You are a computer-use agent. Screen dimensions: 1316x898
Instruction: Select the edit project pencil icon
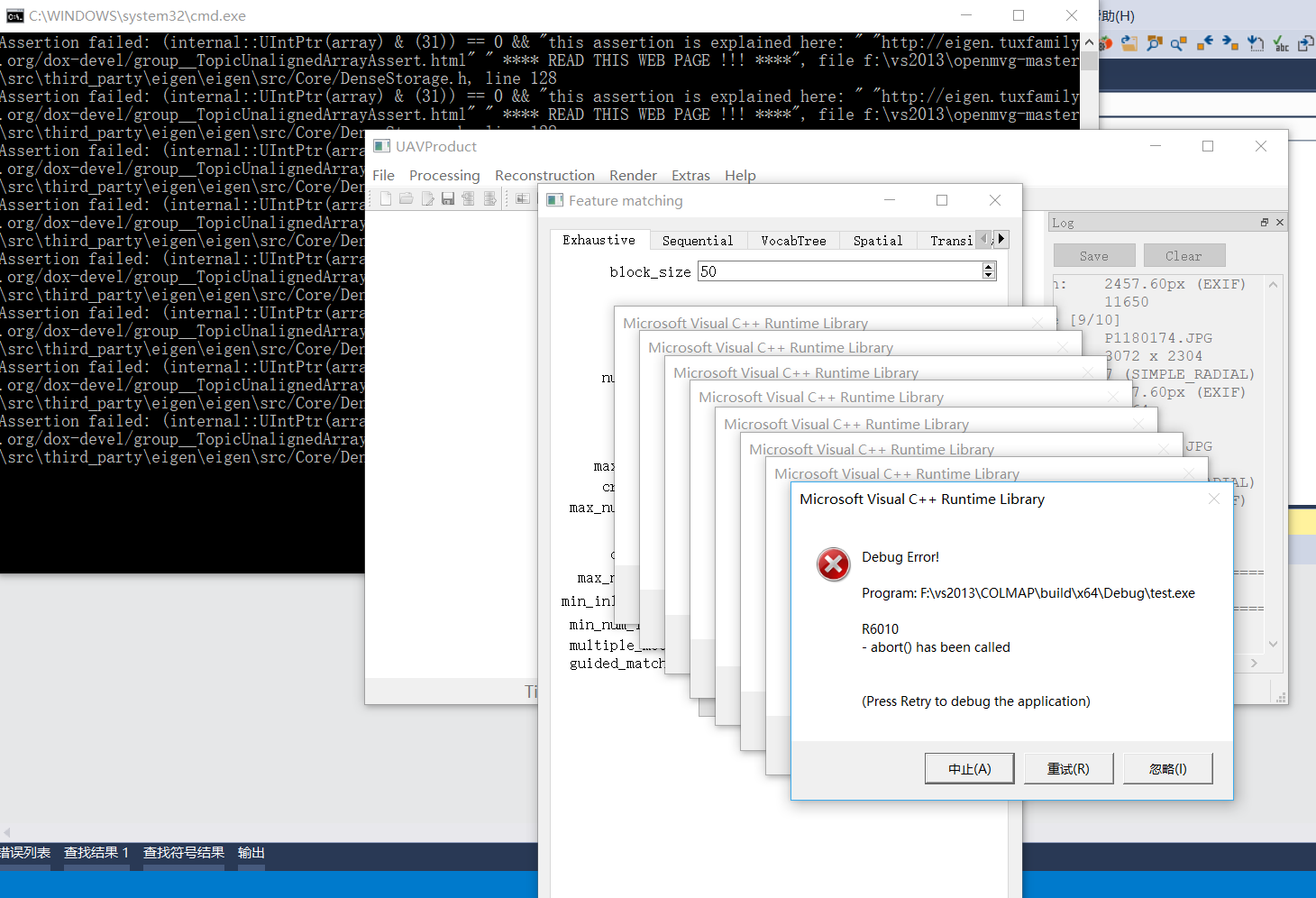click(x=427, y=198)
